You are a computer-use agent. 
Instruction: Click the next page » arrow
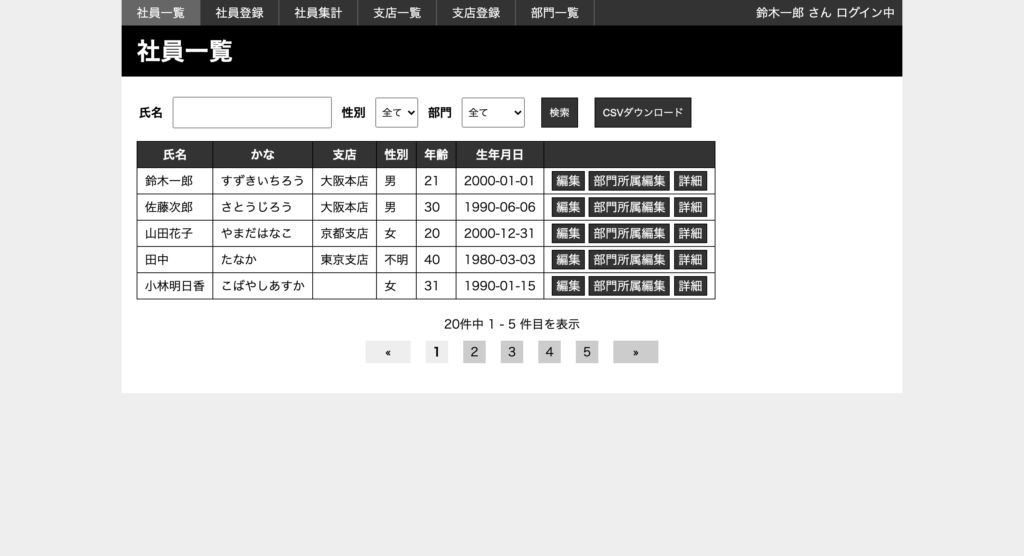click(635, 352)
